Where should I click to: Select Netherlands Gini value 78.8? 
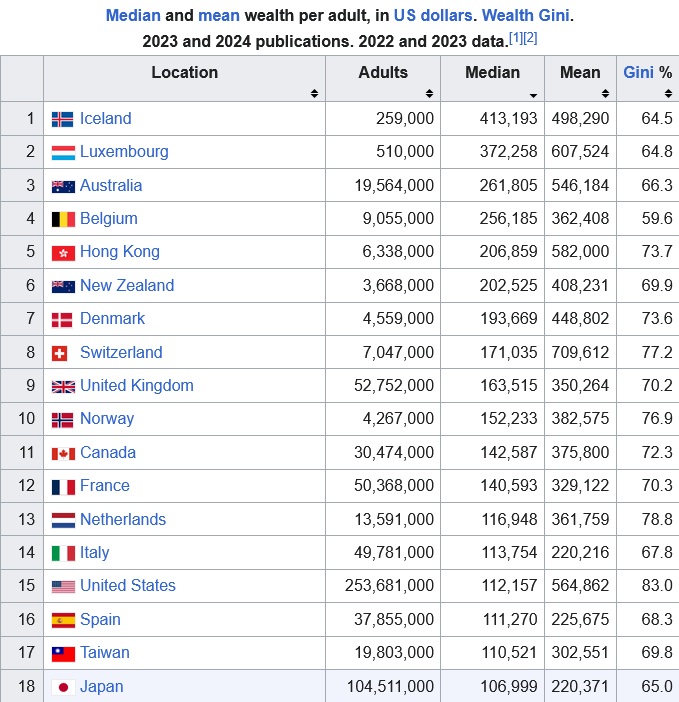[657, 519]
